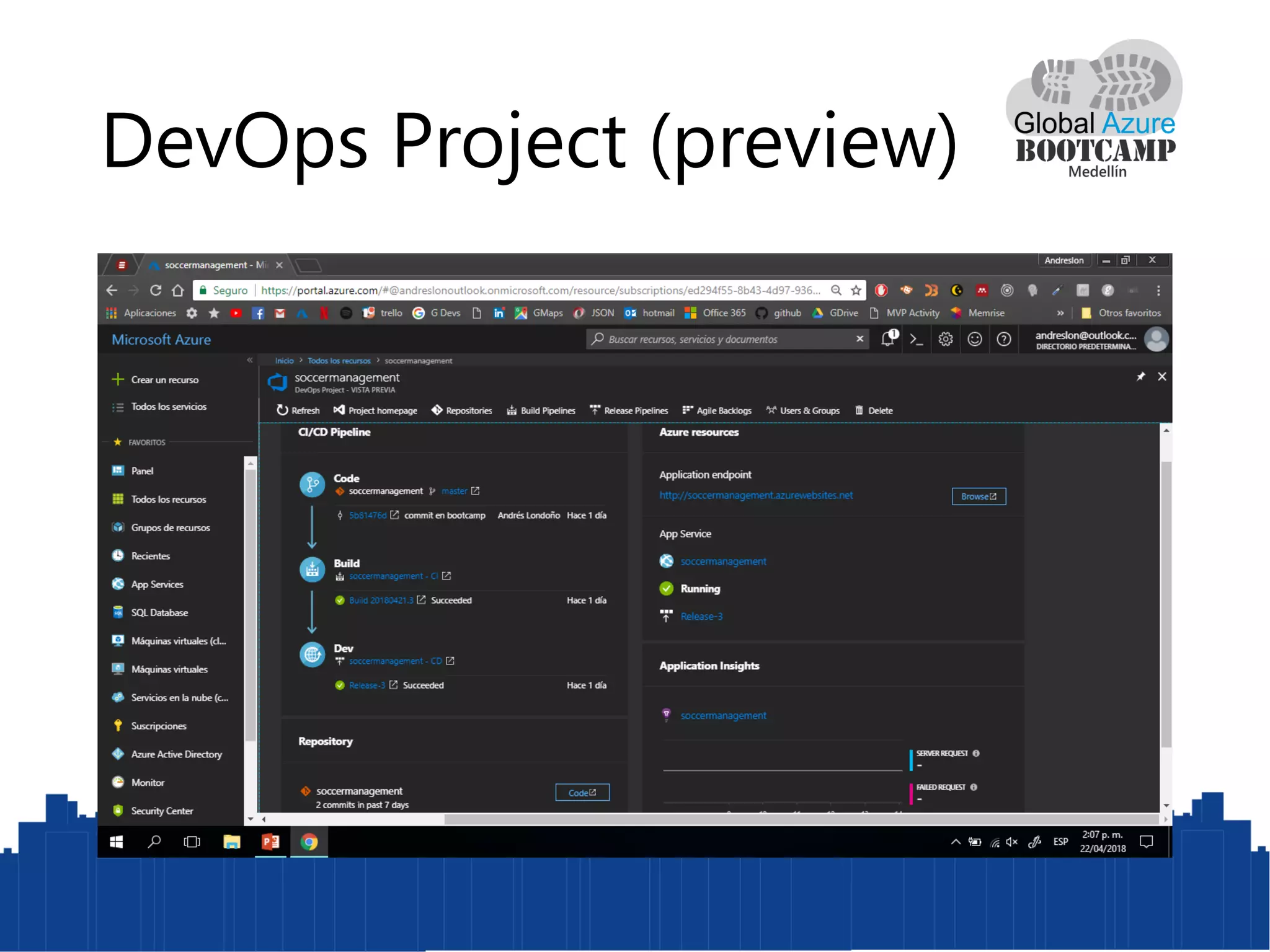1270x952 pixels.
Task: Reload the page in browser
Action: pos(155,290)
